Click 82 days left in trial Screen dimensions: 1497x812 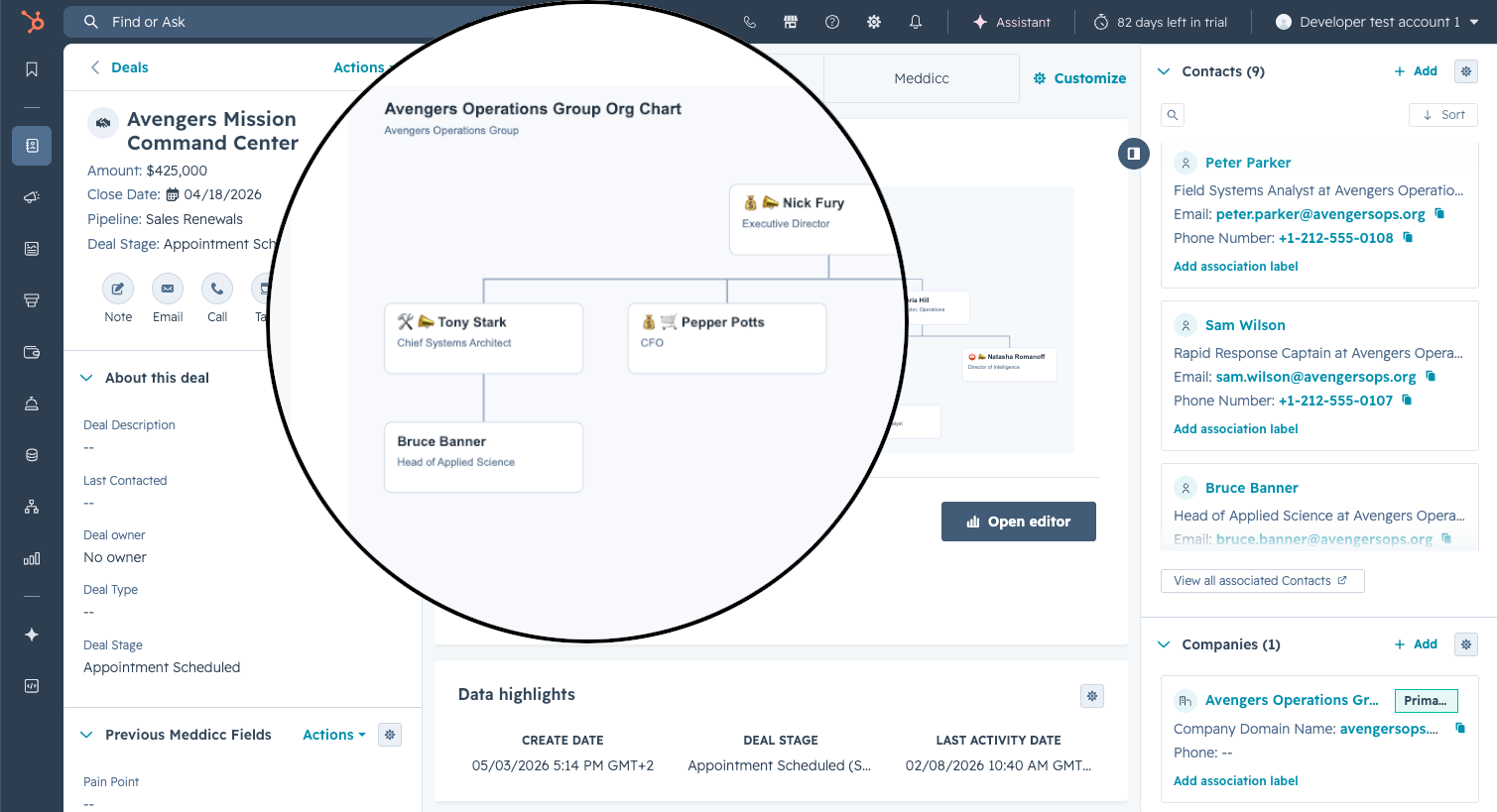tap(1161, 22)
